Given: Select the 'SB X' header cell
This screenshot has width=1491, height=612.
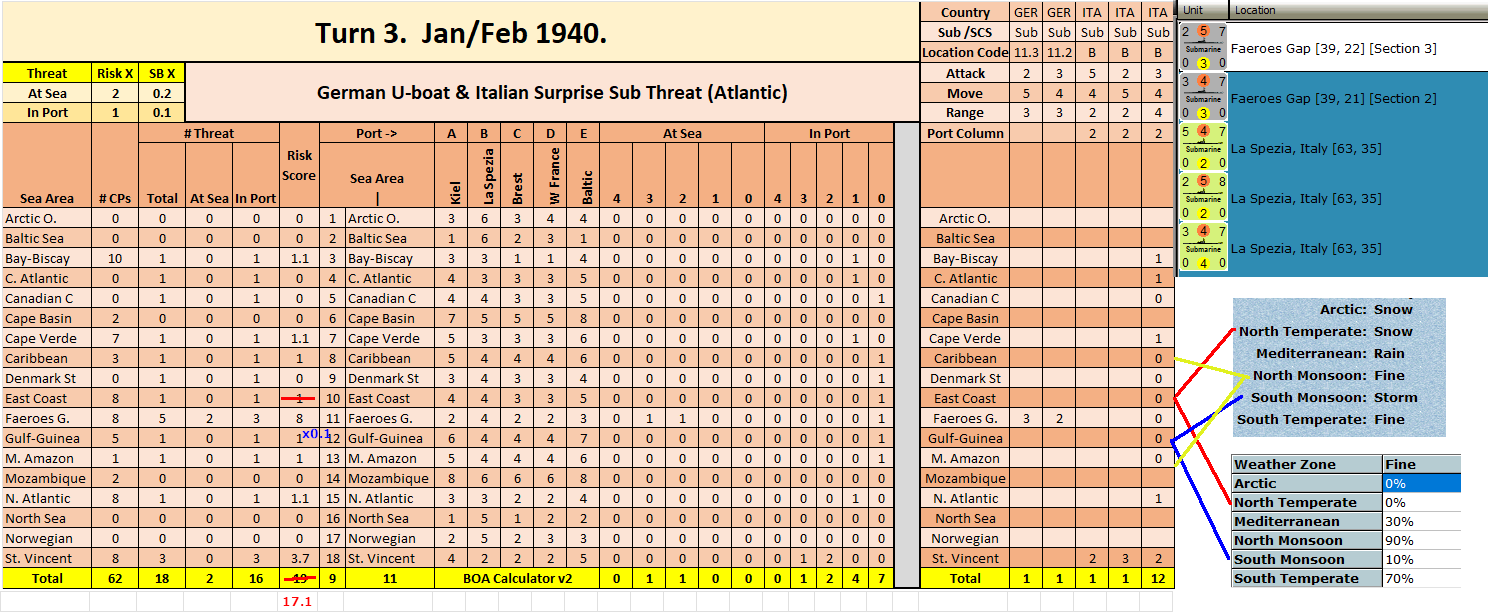Looking at the screenshot, I should 162,73.
